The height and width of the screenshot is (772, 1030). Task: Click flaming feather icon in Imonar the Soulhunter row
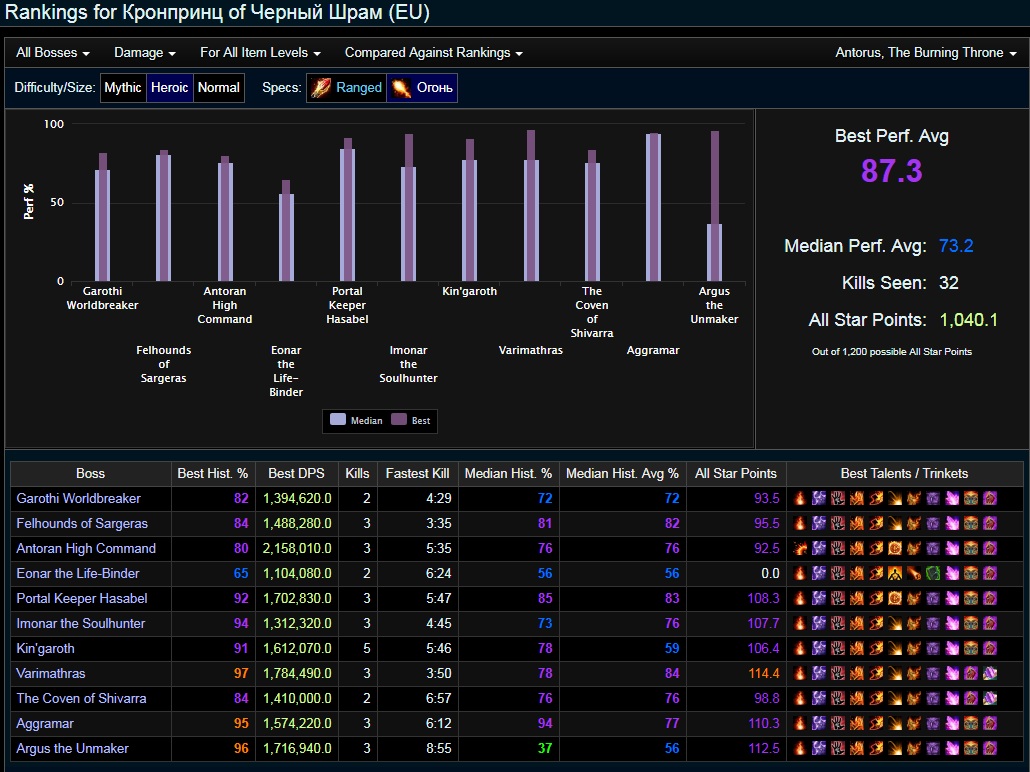coord(914,624)
